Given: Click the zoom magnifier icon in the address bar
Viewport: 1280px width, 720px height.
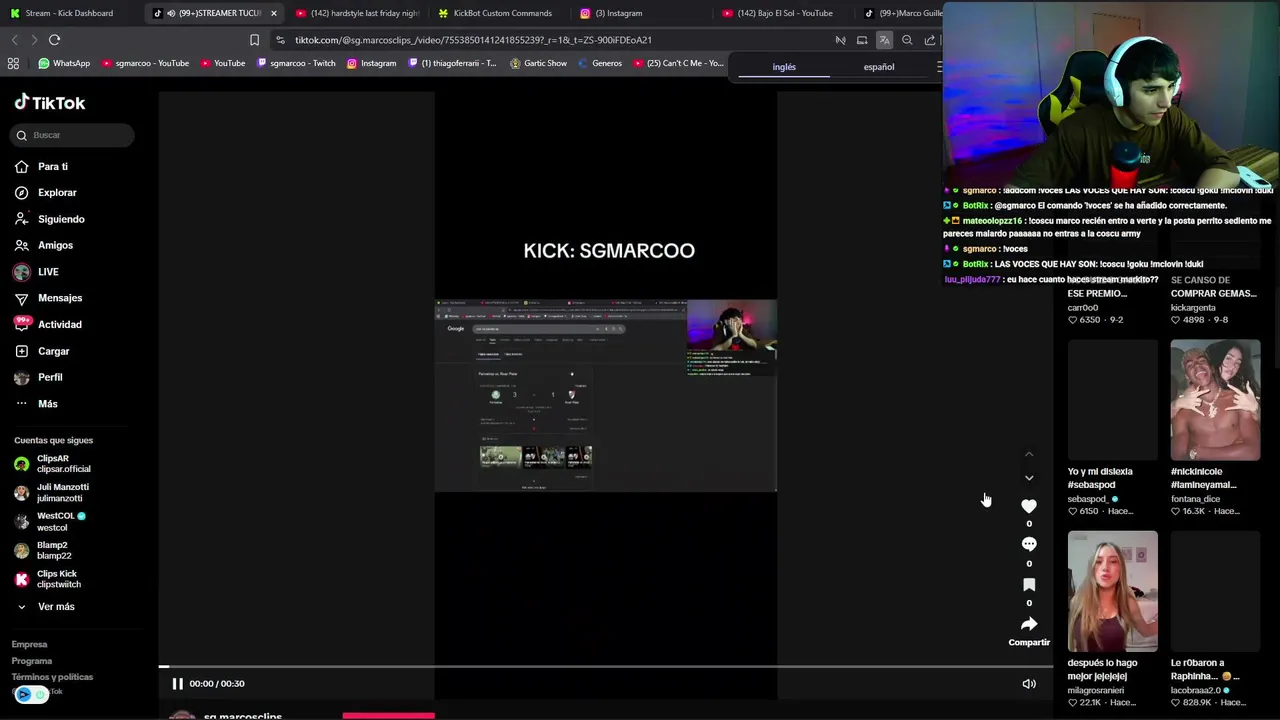Looking at the screenshot, I should (x=907, y=40).
